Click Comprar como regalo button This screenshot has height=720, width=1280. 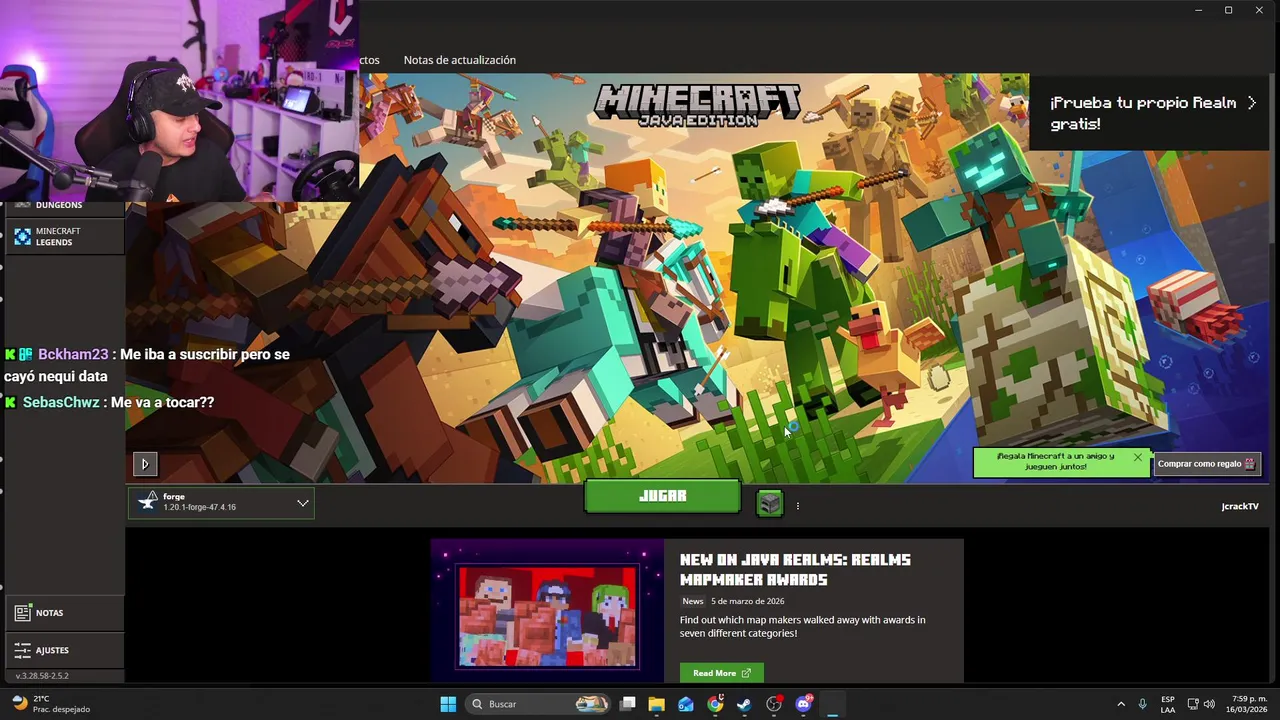1207,464
